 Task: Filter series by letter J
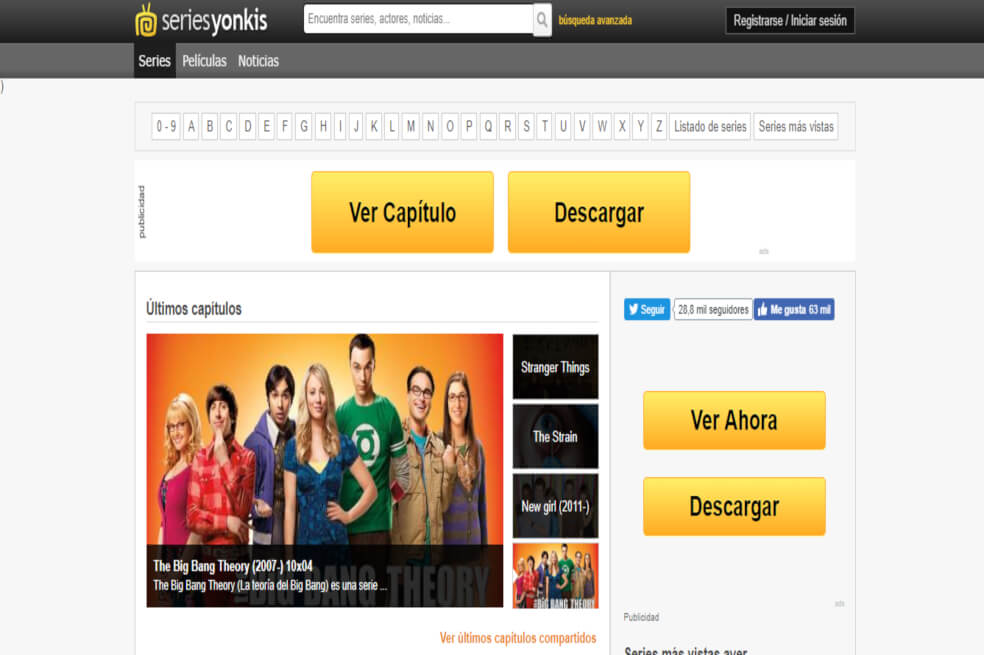(x=356, y=127)
